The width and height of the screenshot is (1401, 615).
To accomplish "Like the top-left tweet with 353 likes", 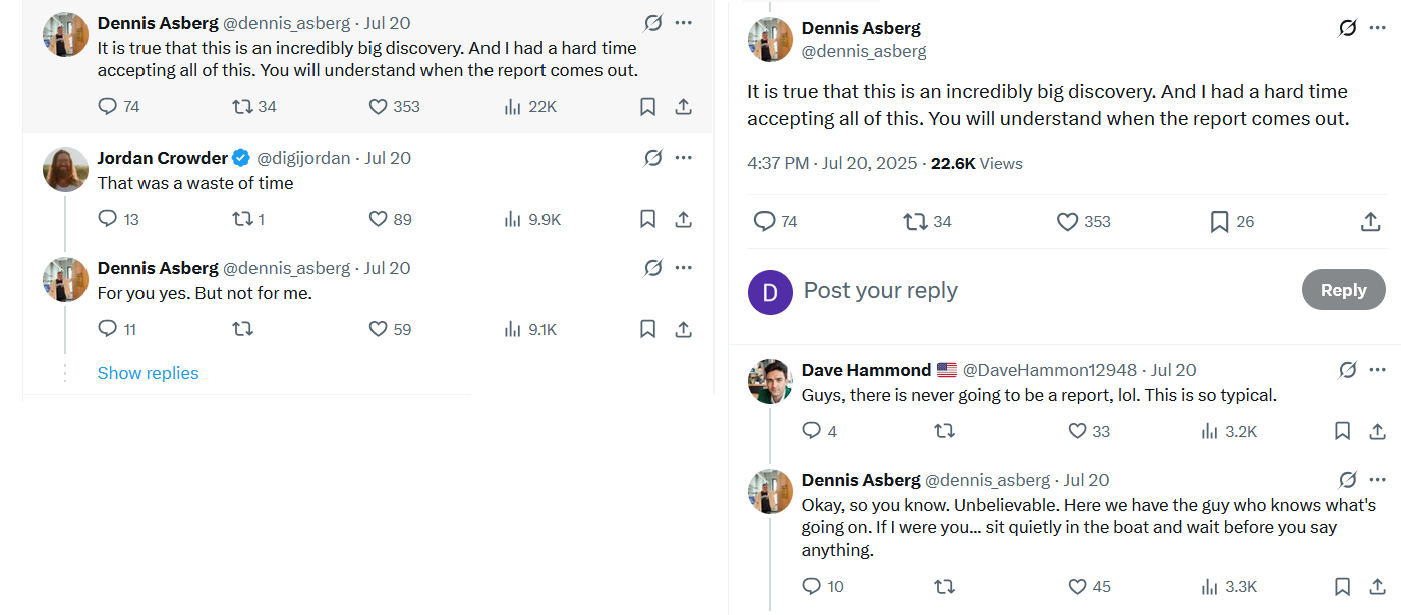I will tap(378, 107).
